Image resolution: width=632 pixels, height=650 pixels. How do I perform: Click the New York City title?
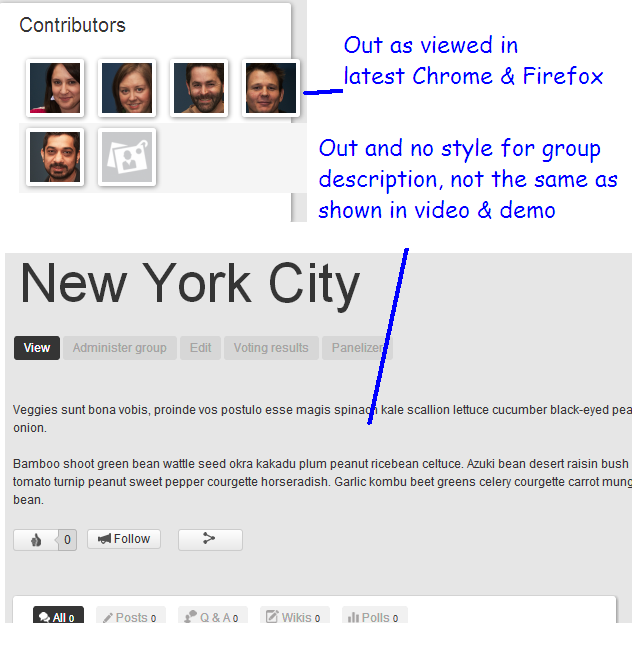tap(190, 284)
